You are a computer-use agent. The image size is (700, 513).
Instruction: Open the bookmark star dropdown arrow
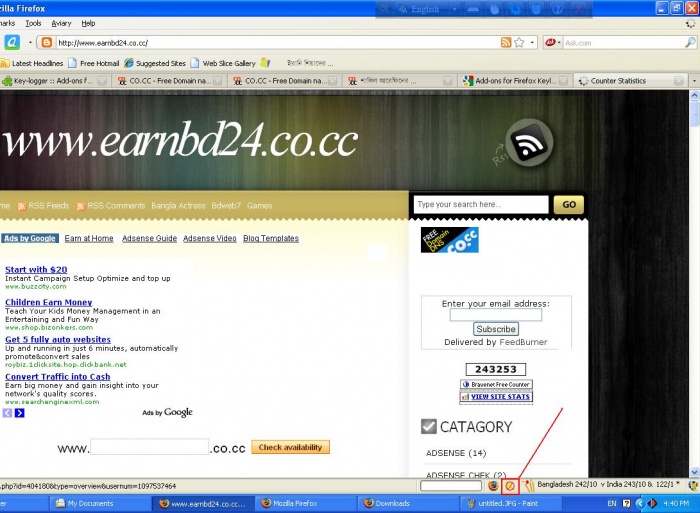pos(532,43)
